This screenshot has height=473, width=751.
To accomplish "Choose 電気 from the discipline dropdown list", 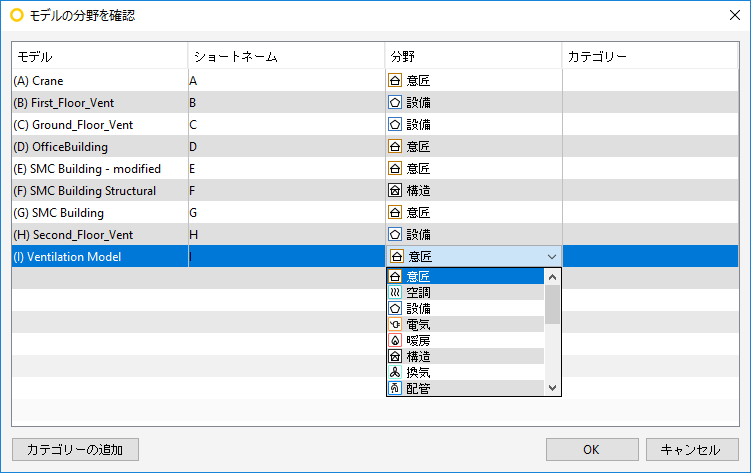I will (465, 324).
